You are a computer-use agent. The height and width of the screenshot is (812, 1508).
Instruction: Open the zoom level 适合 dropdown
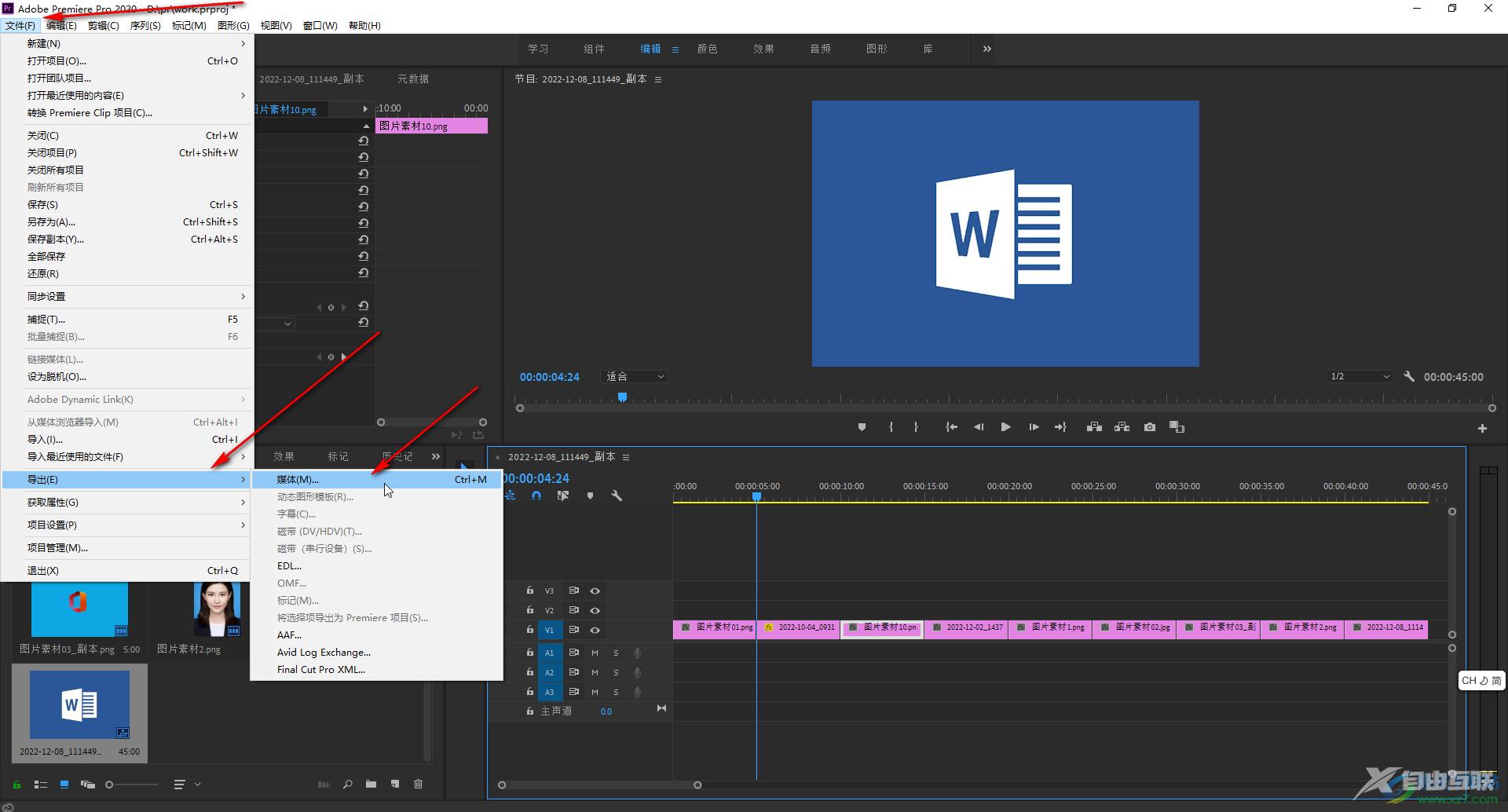point(635,377)
